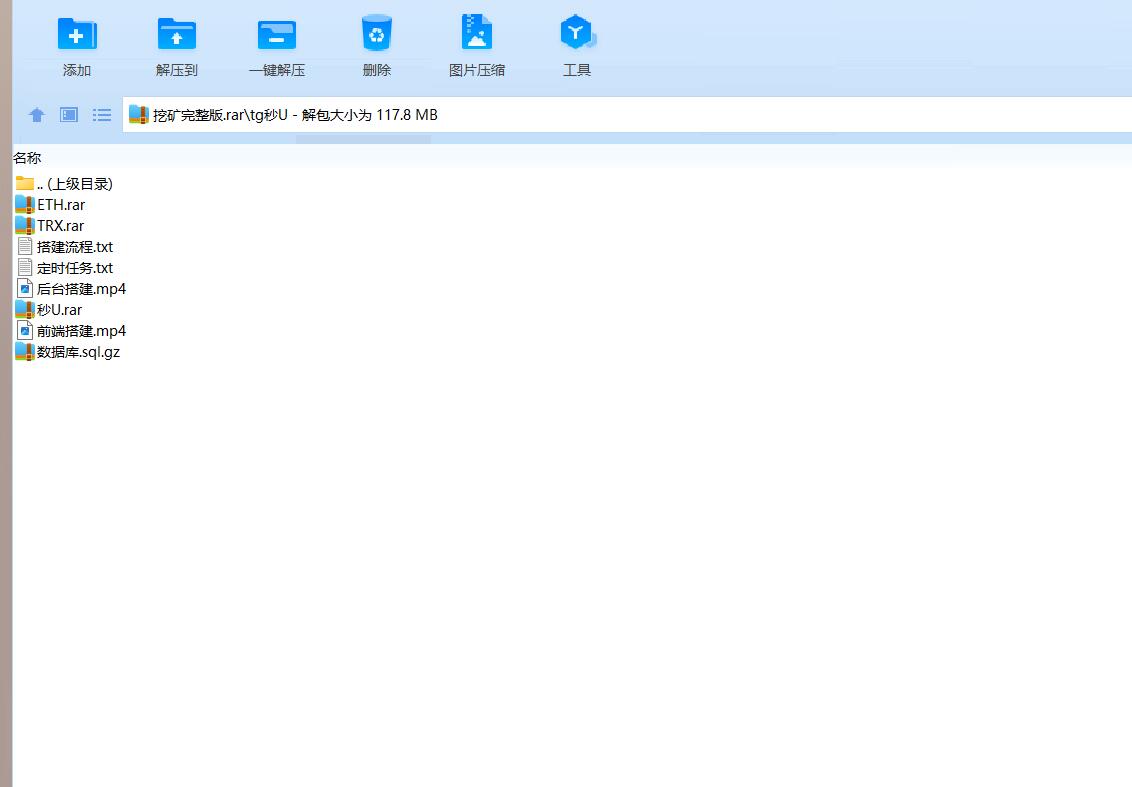Go up one level with arrow icon
1132x787 pixels.
tap(37, 115)
